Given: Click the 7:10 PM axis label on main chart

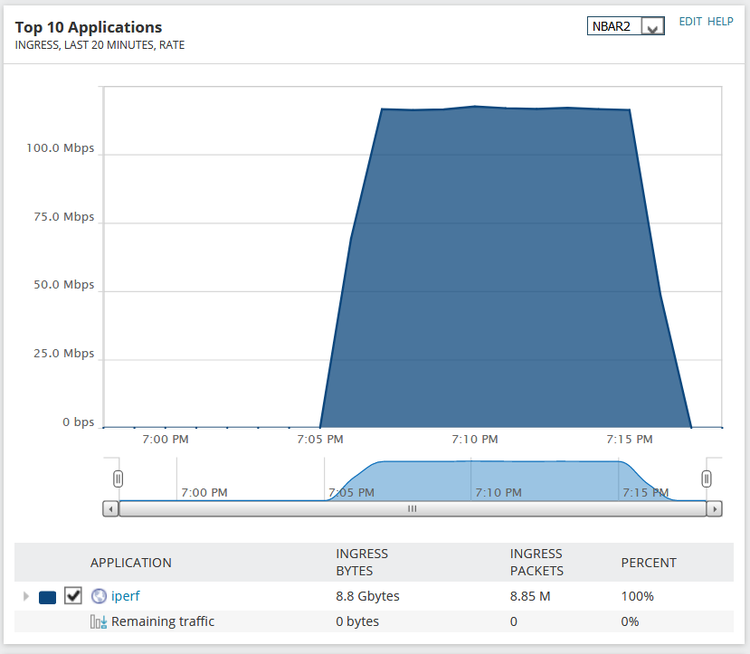Looking at the screenshot, I should tap(474, 439).
